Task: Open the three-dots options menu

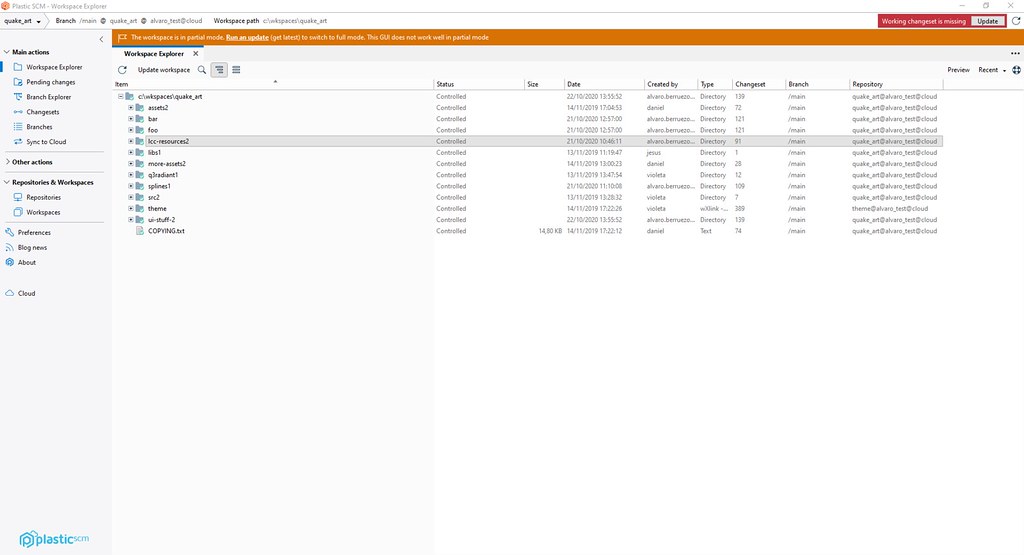Action: [1015, 54]
